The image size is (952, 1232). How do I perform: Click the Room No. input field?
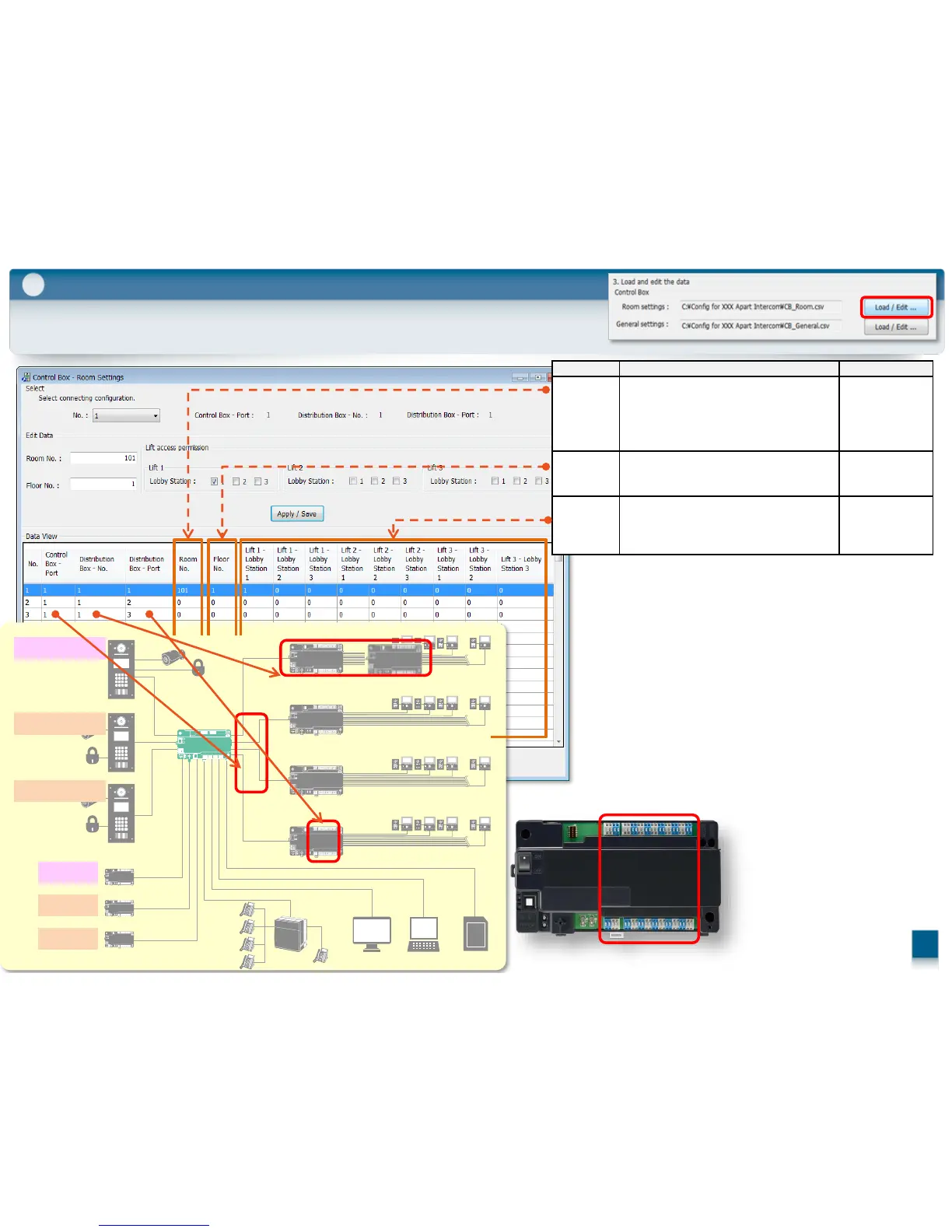coord(103,458)
